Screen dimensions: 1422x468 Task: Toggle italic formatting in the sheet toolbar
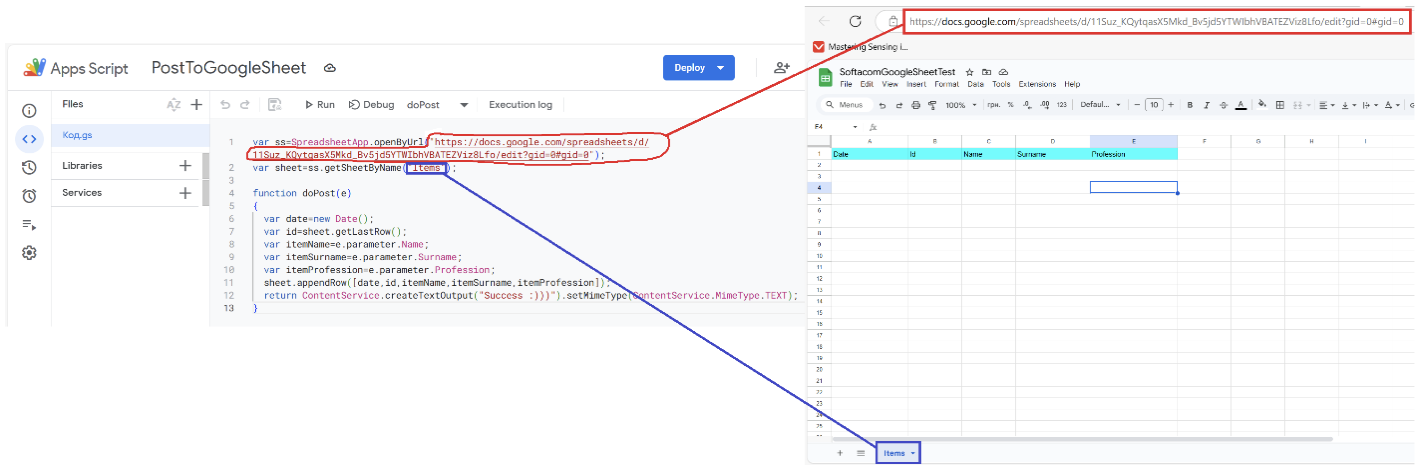(1207, 104)
